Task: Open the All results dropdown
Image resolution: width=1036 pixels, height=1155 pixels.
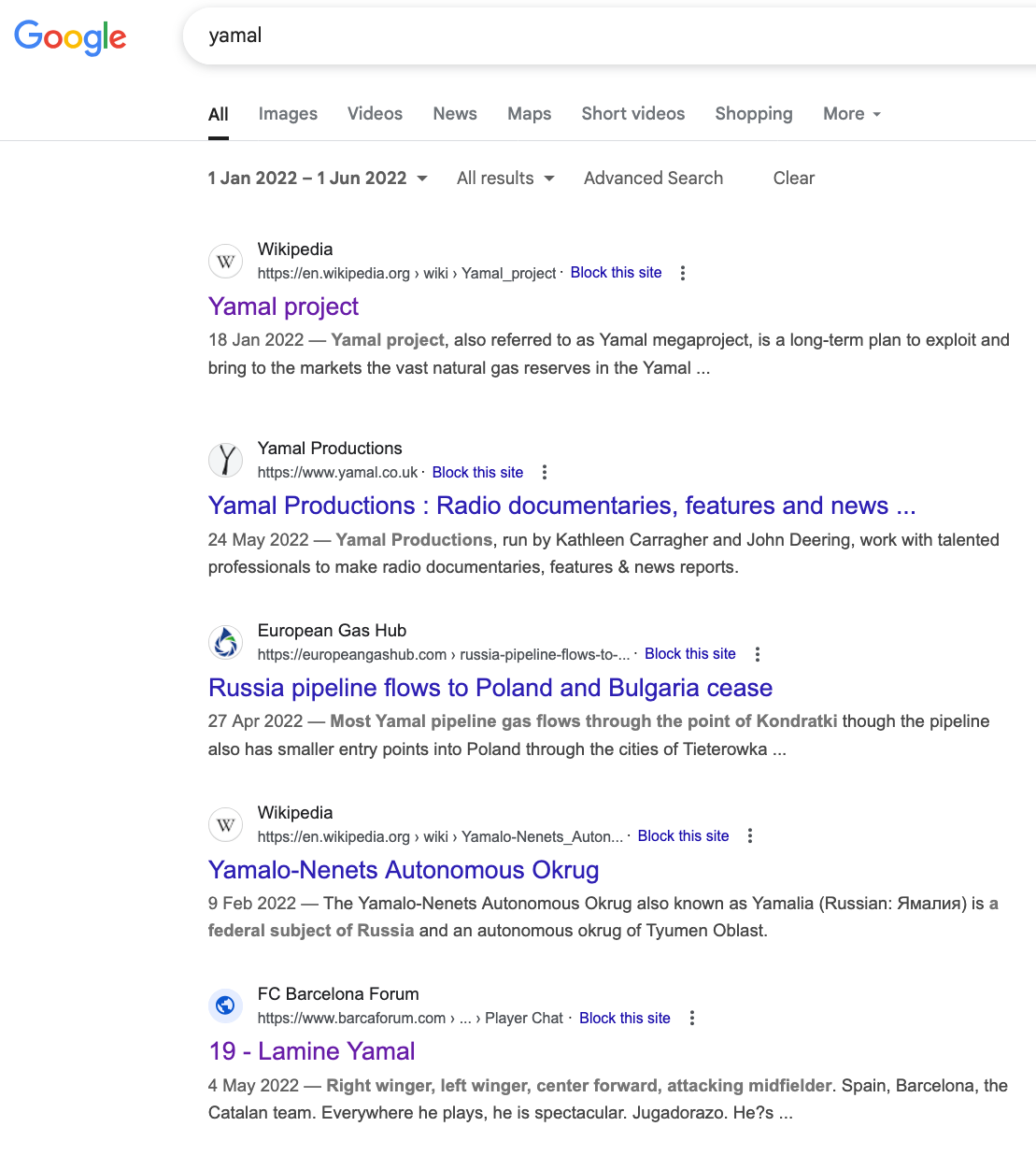Action: (505, 178)
